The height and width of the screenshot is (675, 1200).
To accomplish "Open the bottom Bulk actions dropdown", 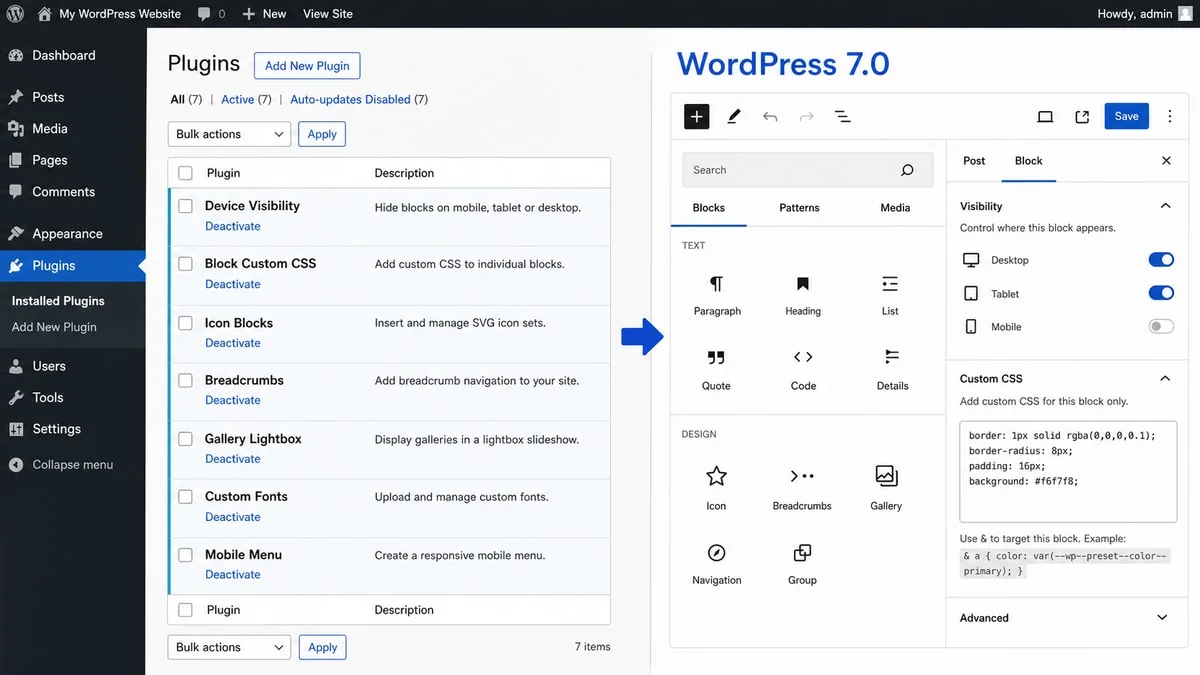I will coord(229,647).
